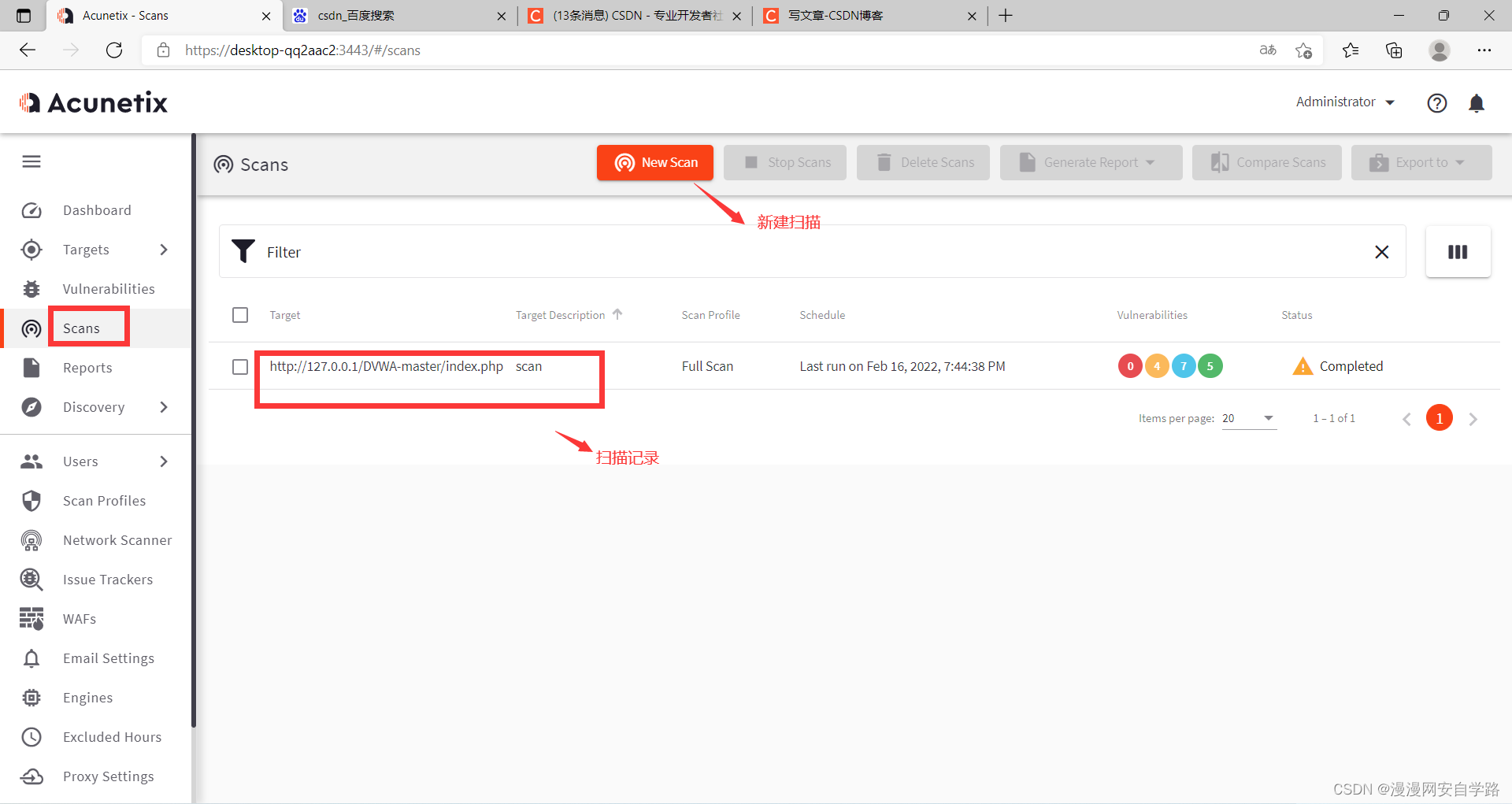Image resolution: width=1512 pixels, height=804 pixels.
Task: Switch to 写文章-CSDN博客 browser tab
Action: pyautogui.click(x=869, y=16)
